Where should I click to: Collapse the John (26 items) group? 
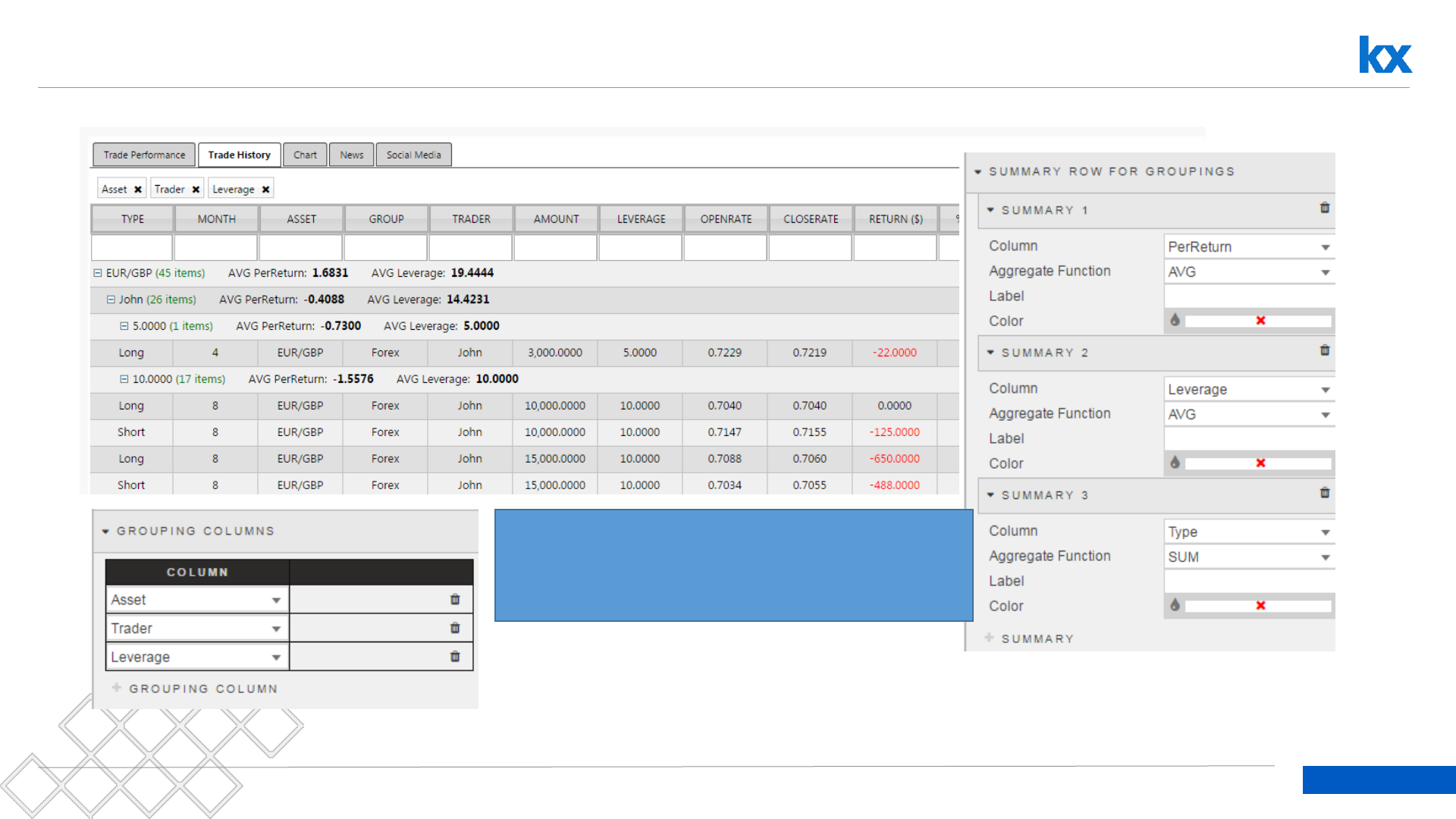tap(111, 300)
